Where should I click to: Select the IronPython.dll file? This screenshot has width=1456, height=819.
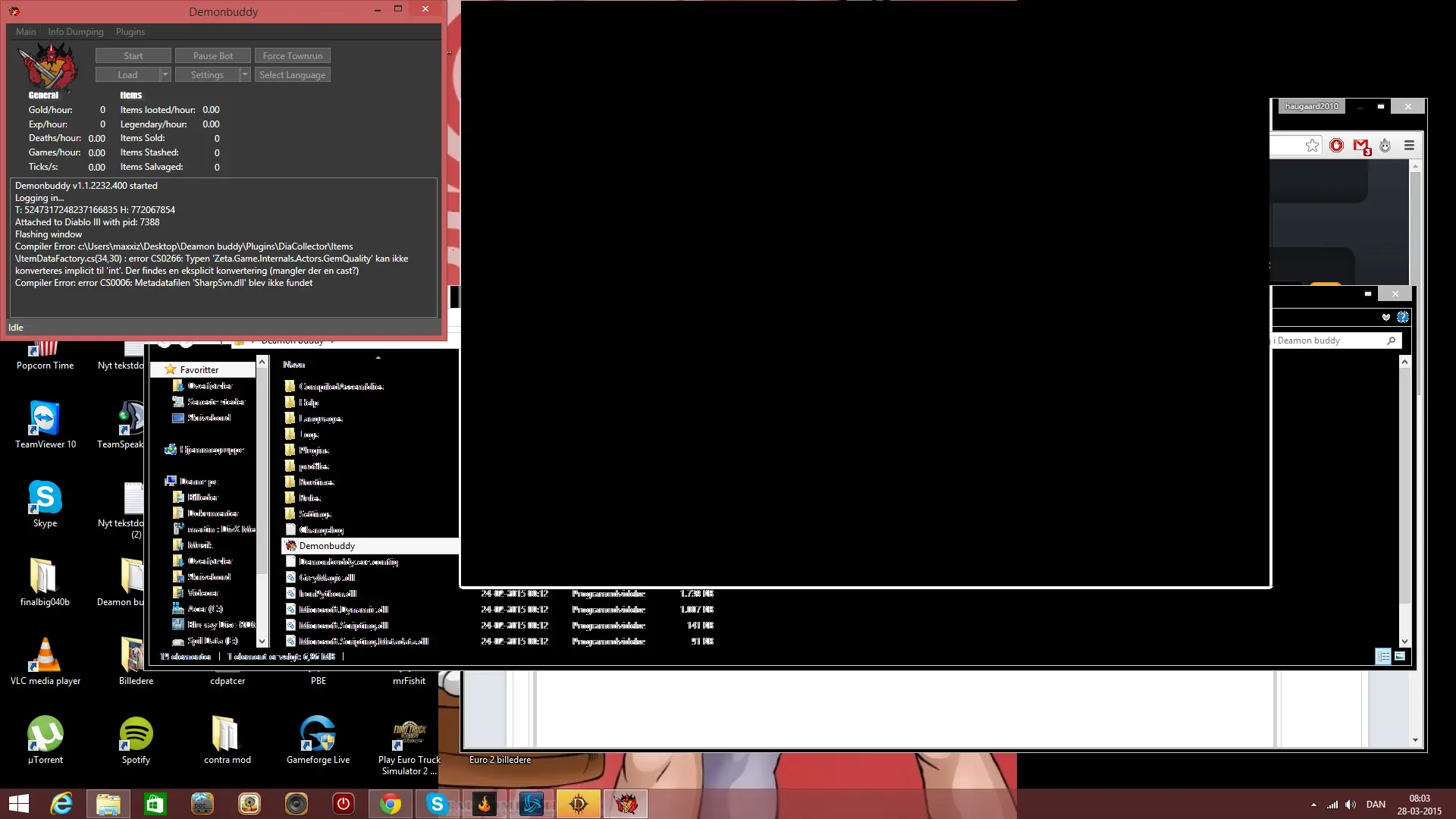click(x=328, y=594)
